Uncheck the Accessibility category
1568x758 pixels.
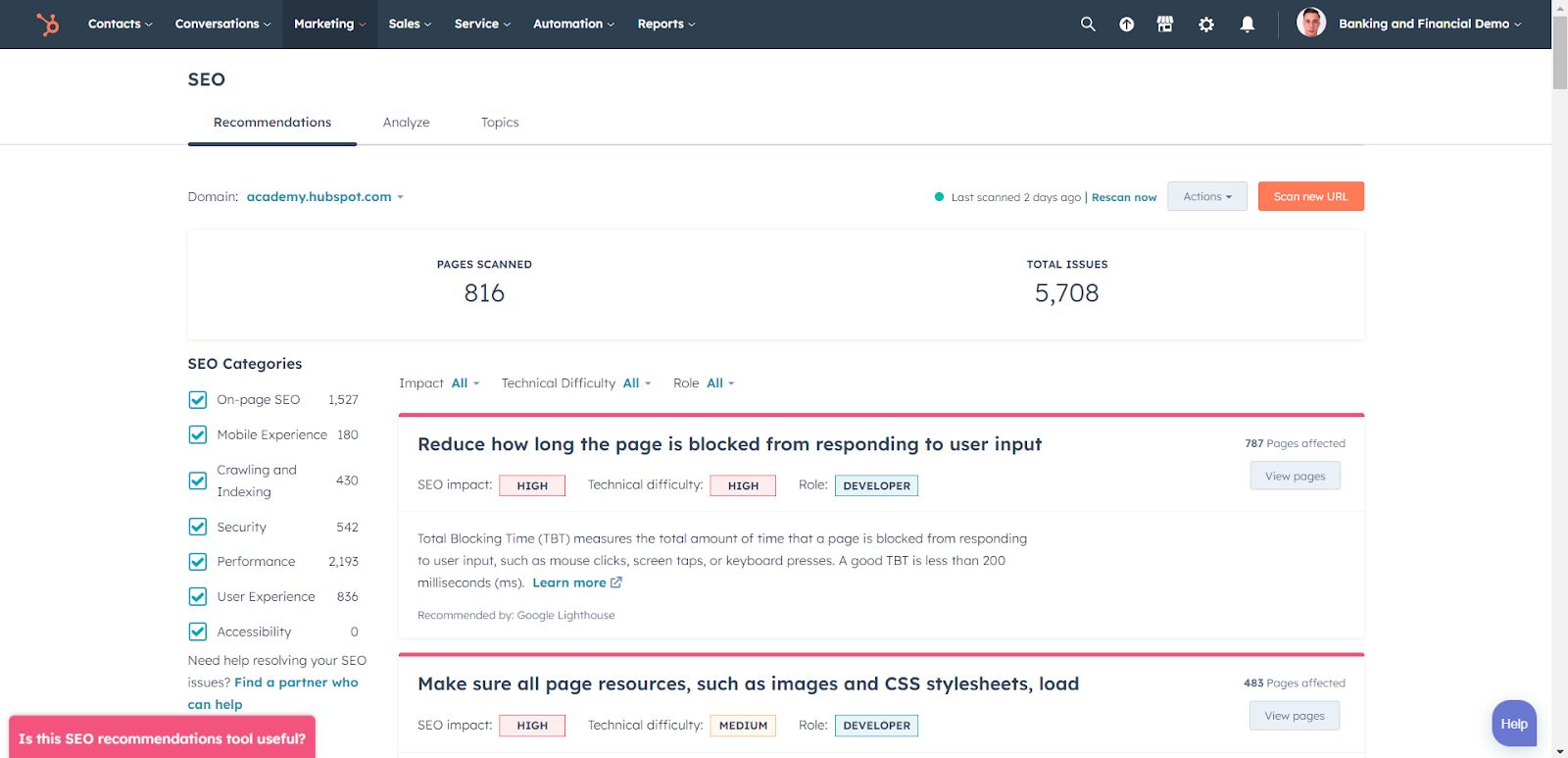click(198, 632)
